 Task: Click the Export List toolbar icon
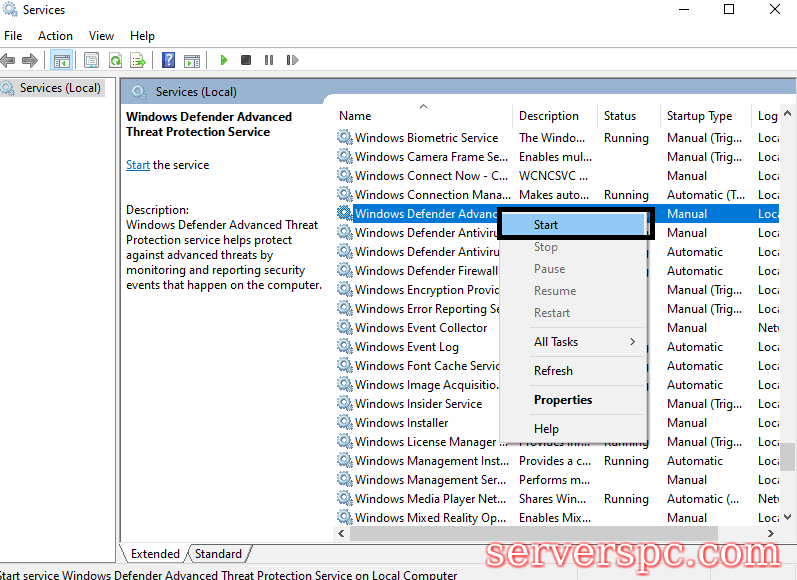click(138, 60)
